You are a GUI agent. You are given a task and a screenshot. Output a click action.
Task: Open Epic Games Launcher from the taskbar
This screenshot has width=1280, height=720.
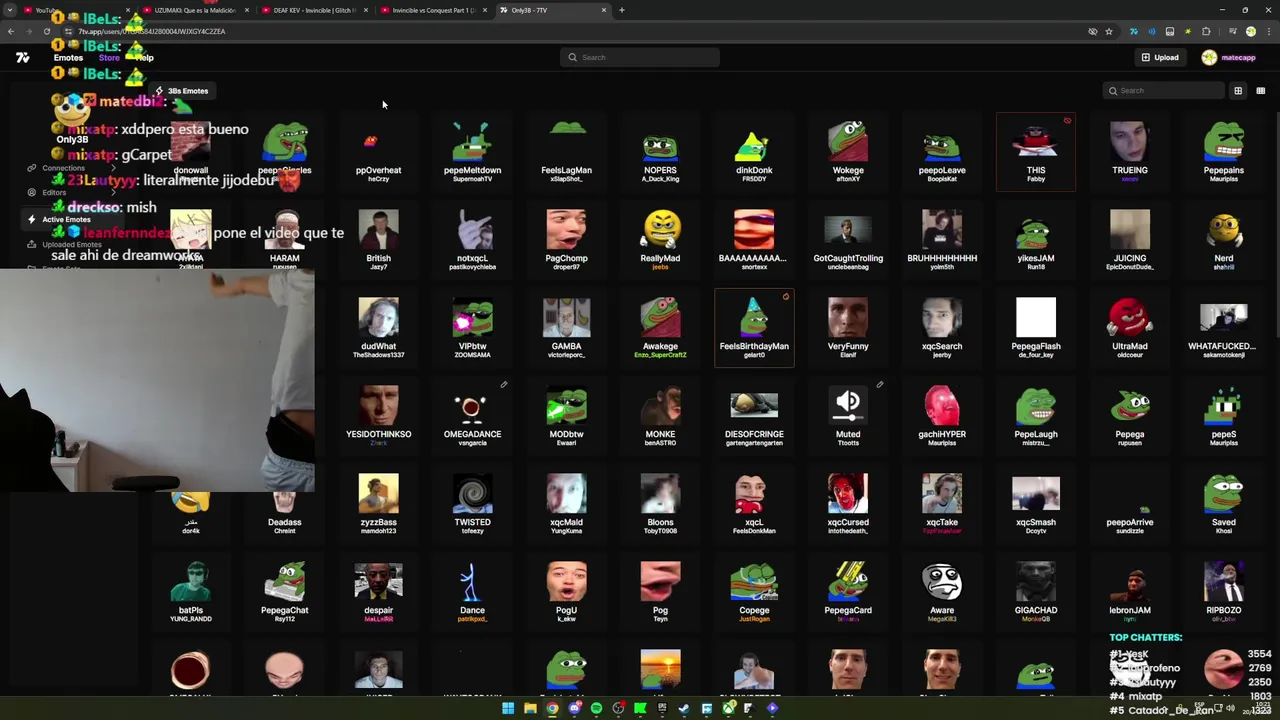pos(662,708)
